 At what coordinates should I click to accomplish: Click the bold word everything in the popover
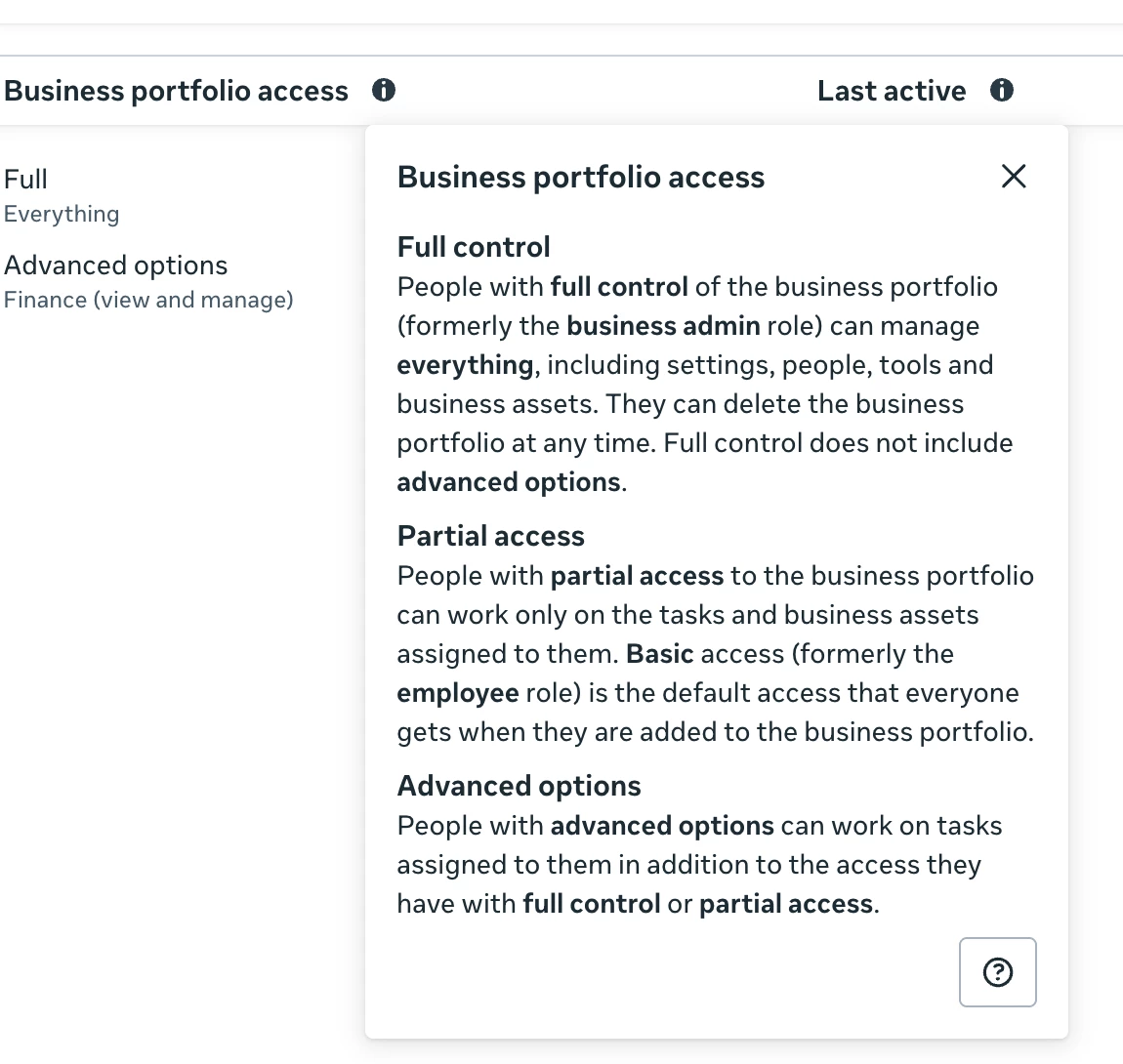pos(465,365)
